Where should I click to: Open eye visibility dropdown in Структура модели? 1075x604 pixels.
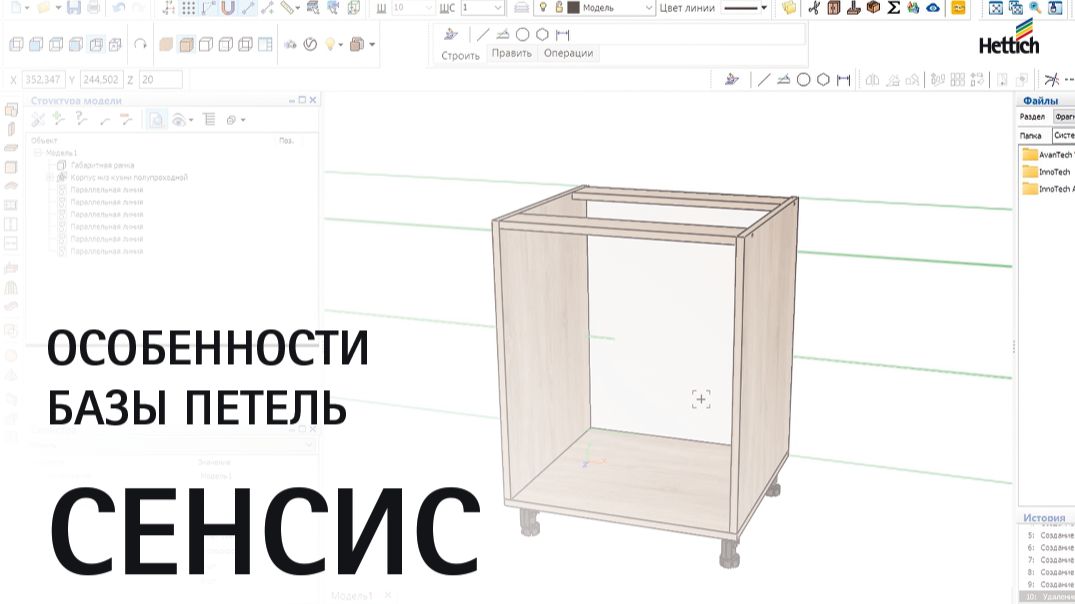coord(191,120)
